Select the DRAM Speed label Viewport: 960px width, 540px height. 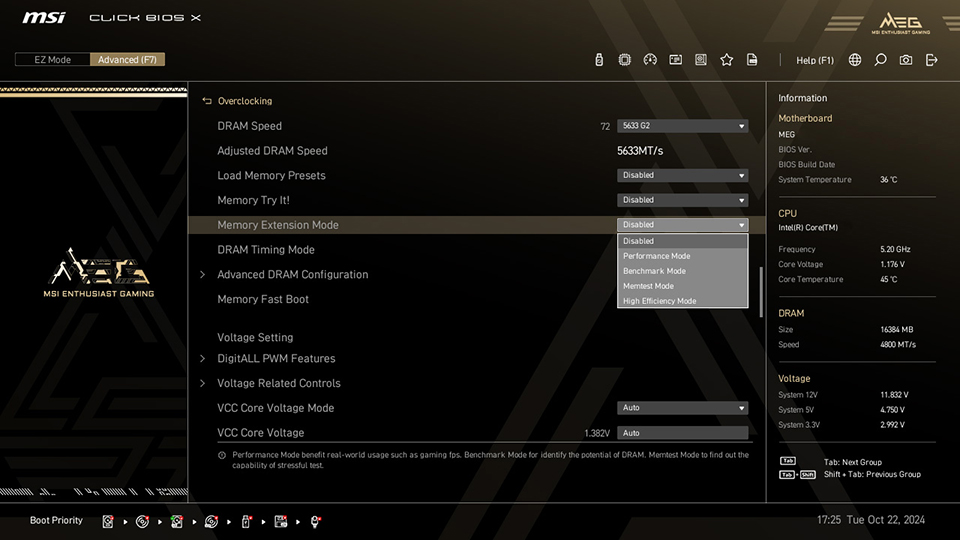(x=249, y=126)
